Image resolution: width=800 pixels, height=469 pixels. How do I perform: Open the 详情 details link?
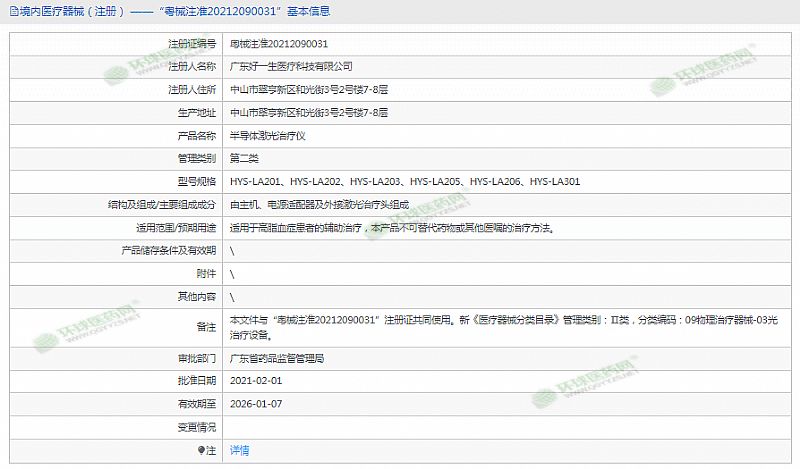(x=240, y=451)
